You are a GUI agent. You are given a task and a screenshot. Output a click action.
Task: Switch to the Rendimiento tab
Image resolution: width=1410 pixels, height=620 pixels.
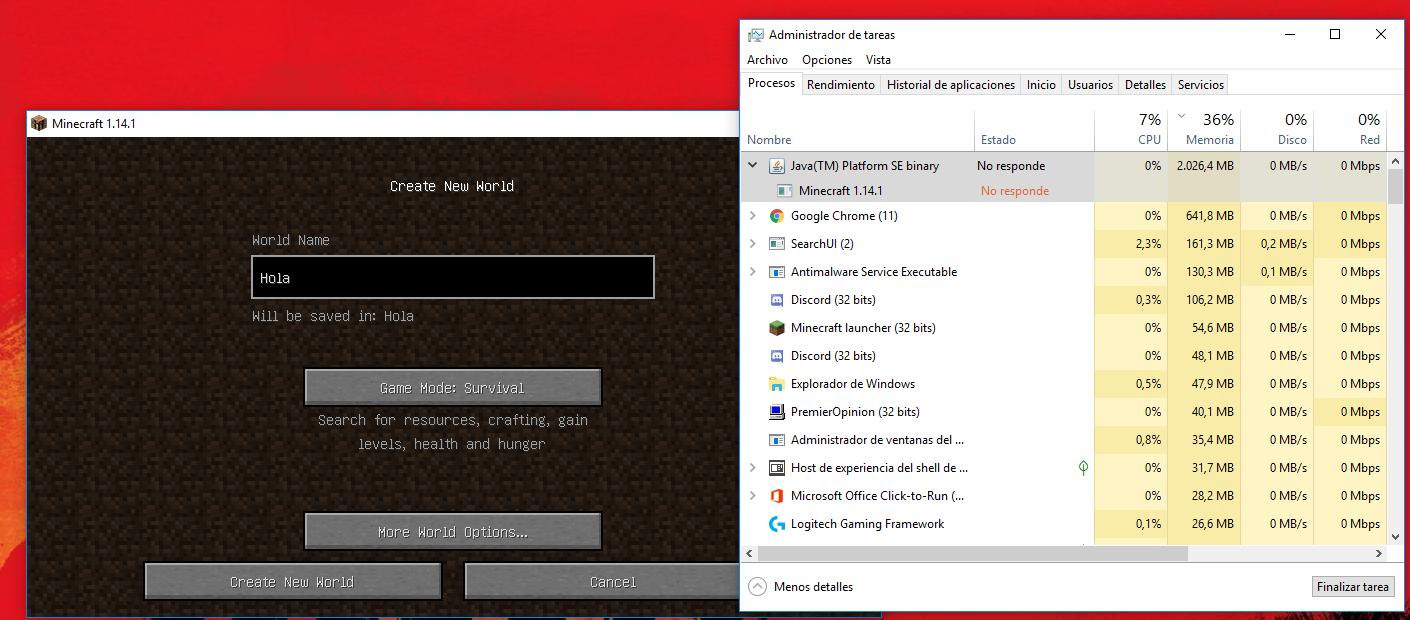(x=841, y=85)
